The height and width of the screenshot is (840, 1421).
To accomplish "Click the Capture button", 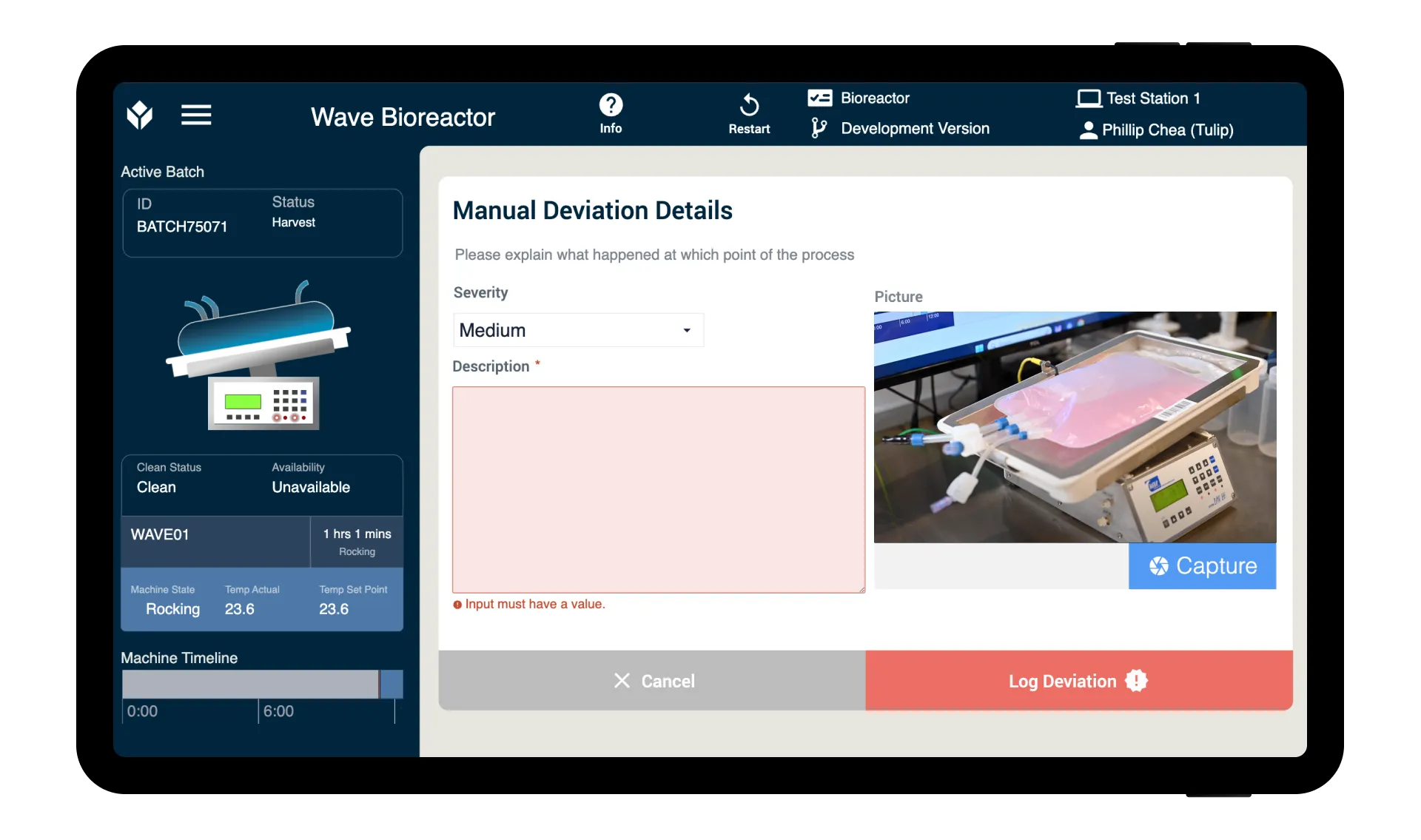I will (1202, 566).
